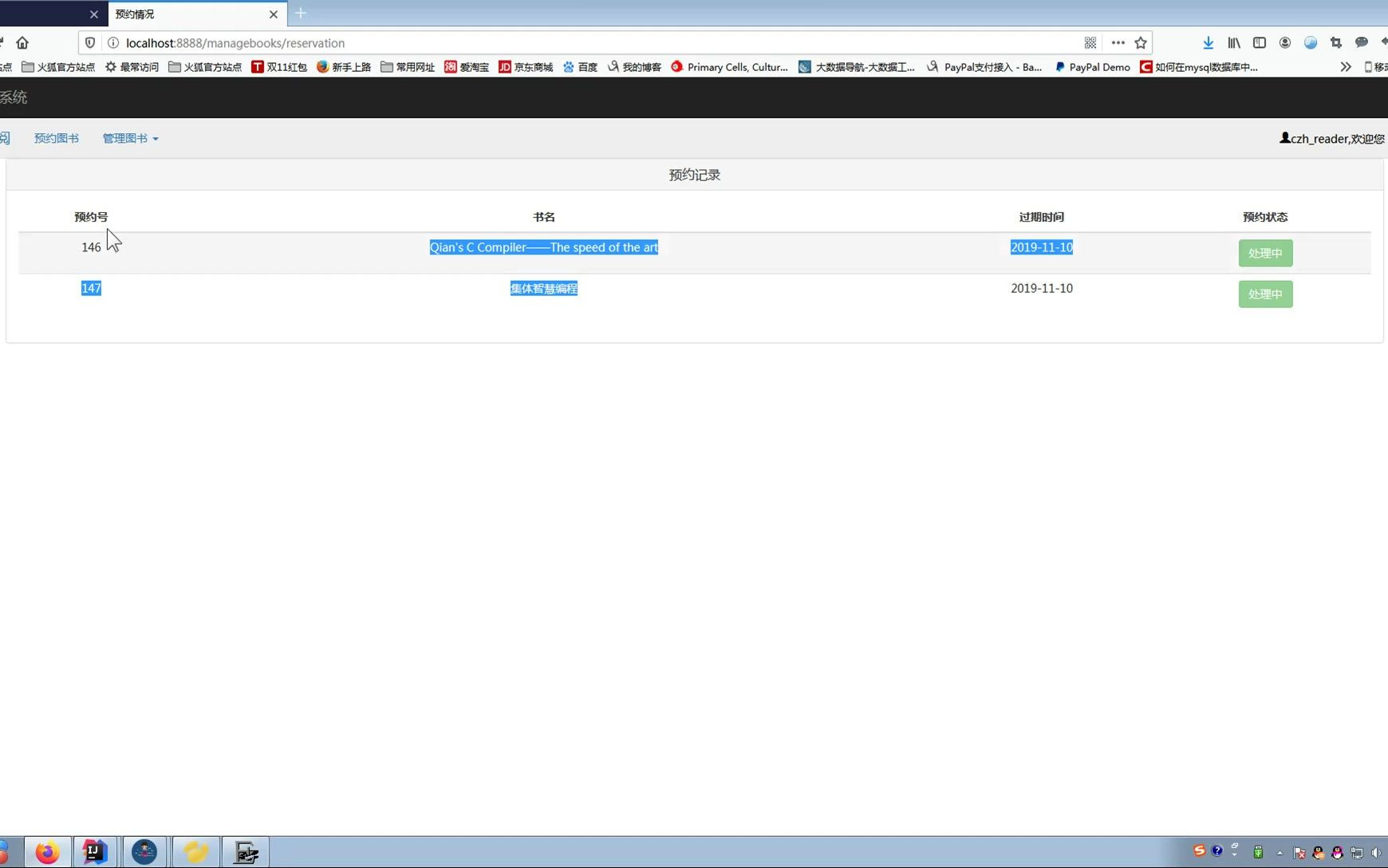
Task: Toggle the sidebar view in Firefox
Action: point(1260,42)
